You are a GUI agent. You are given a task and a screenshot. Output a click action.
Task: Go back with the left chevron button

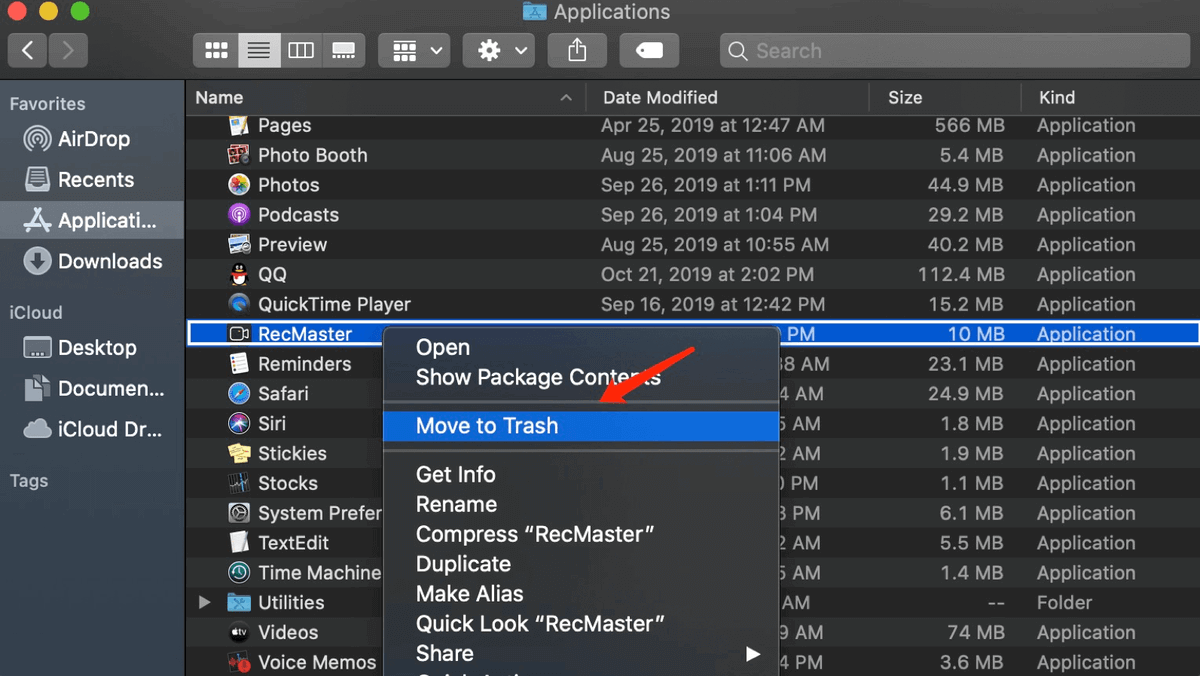tap(28, 50)
